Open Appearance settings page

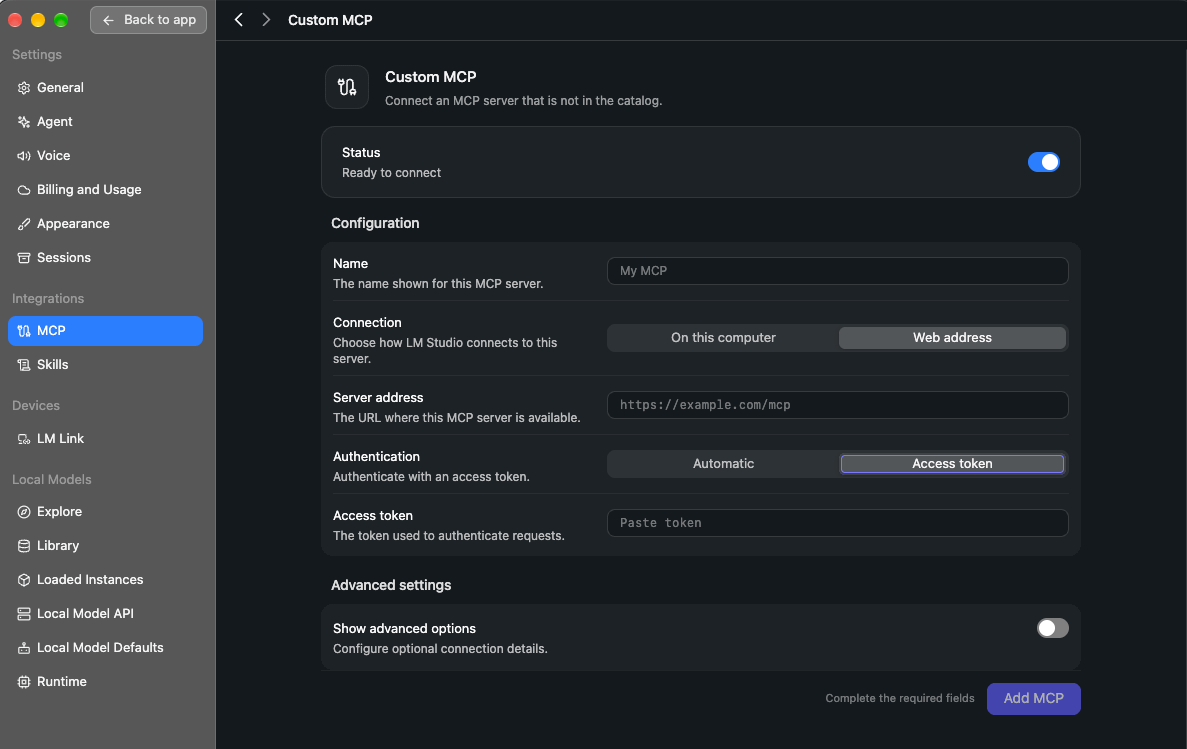point(105,224)
